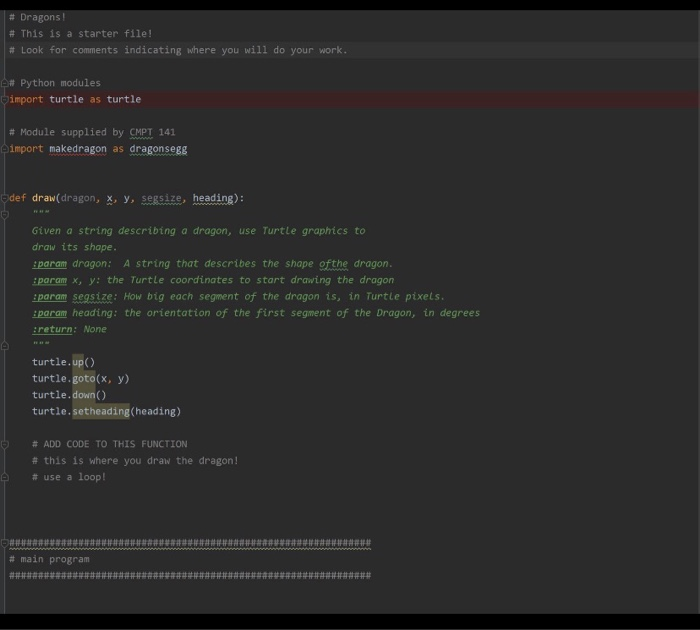Click 'import' keyword on the turtle import line

[x=26, y=100]
